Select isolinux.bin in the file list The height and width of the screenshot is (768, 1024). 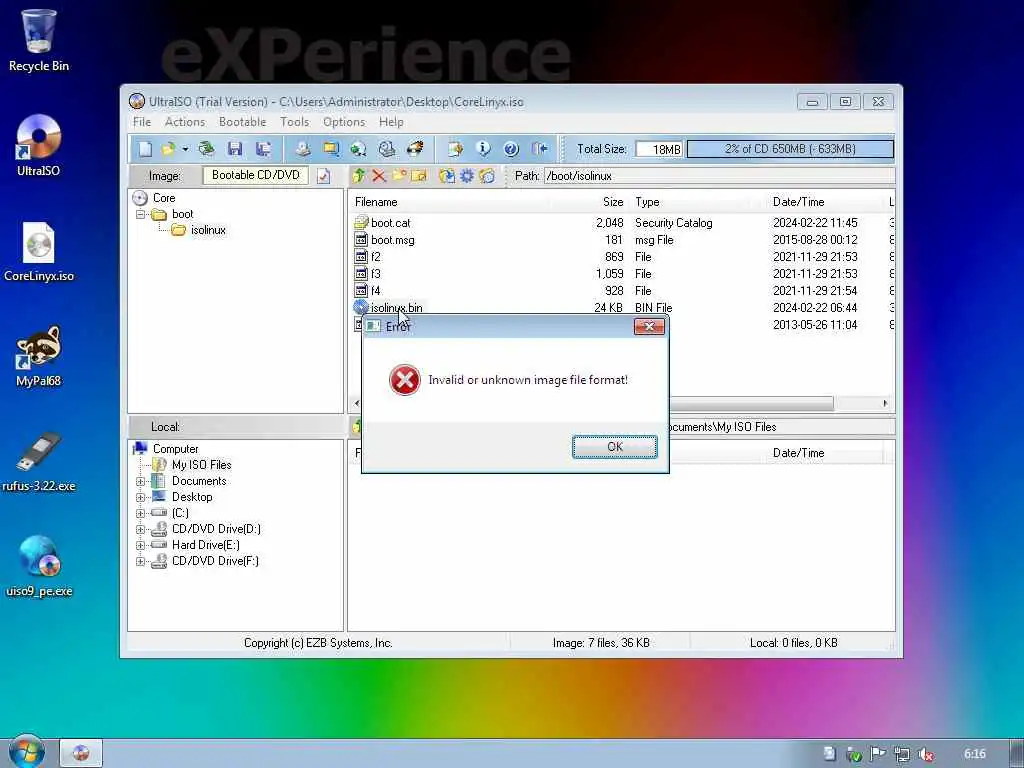pos(396,308)
